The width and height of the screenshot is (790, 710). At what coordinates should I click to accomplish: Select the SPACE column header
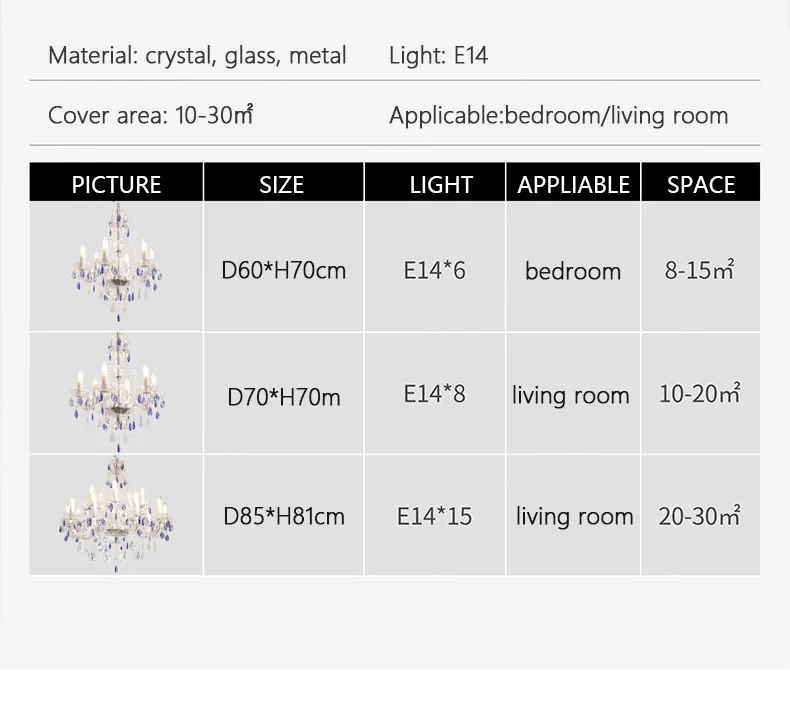pyautogui.click(x=701, y=182)
